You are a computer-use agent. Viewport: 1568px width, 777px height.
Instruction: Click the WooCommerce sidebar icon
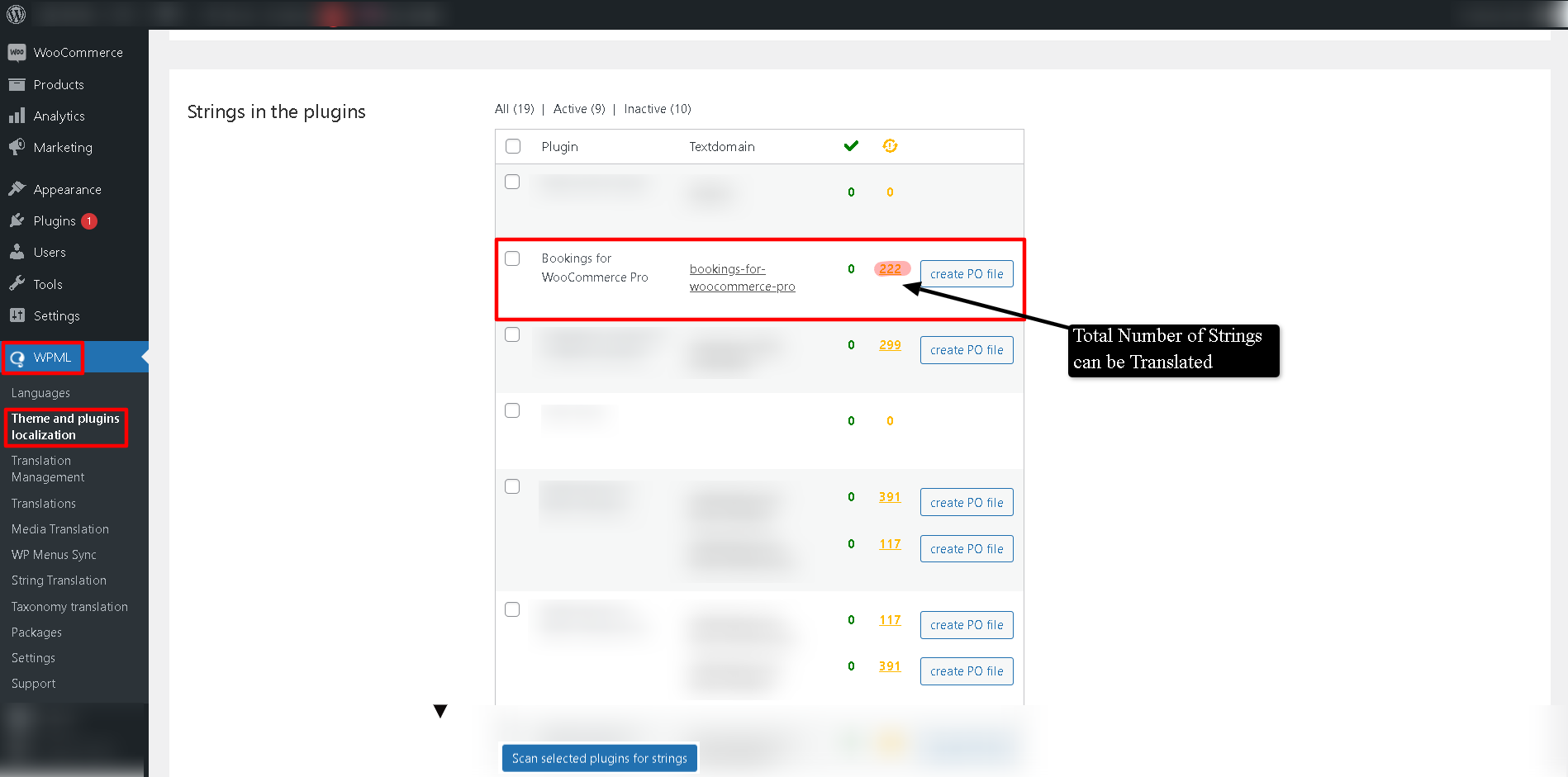[17, 52]
